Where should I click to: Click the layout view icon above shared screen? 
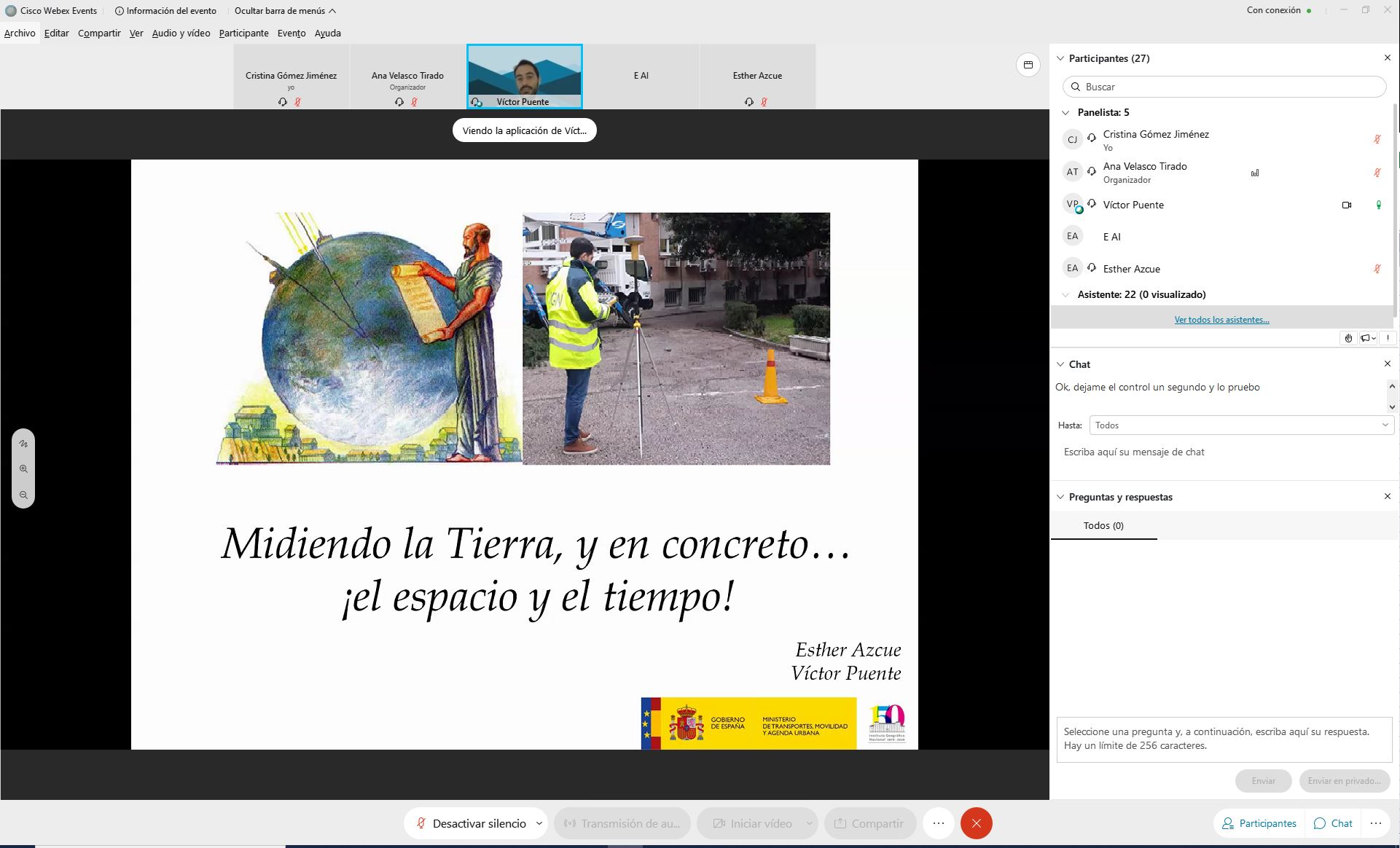tap(1028, 65)
